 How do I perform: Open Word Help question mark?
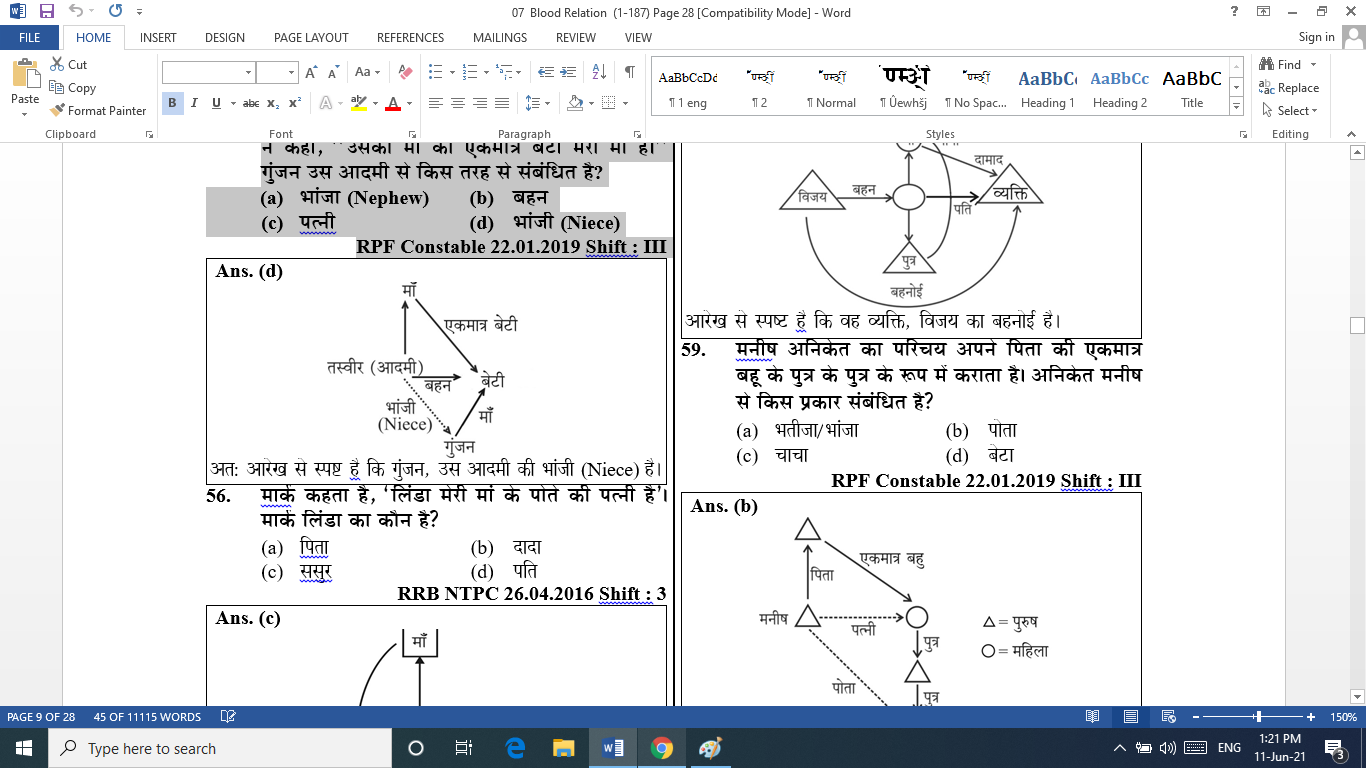tap(1234, 11)
